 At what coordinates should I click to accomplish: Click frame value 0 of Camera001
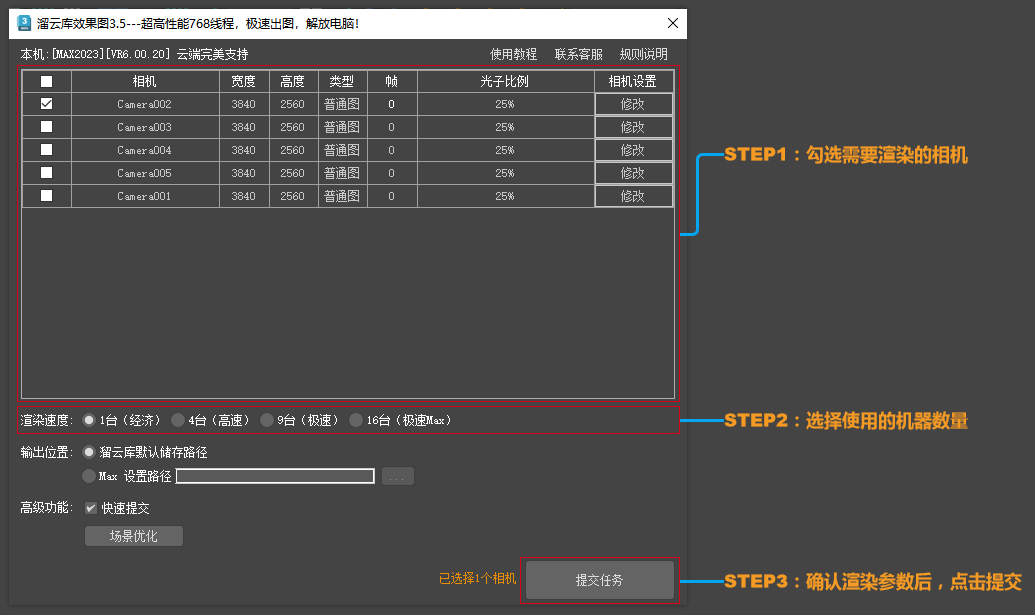(x=391, y=196)
